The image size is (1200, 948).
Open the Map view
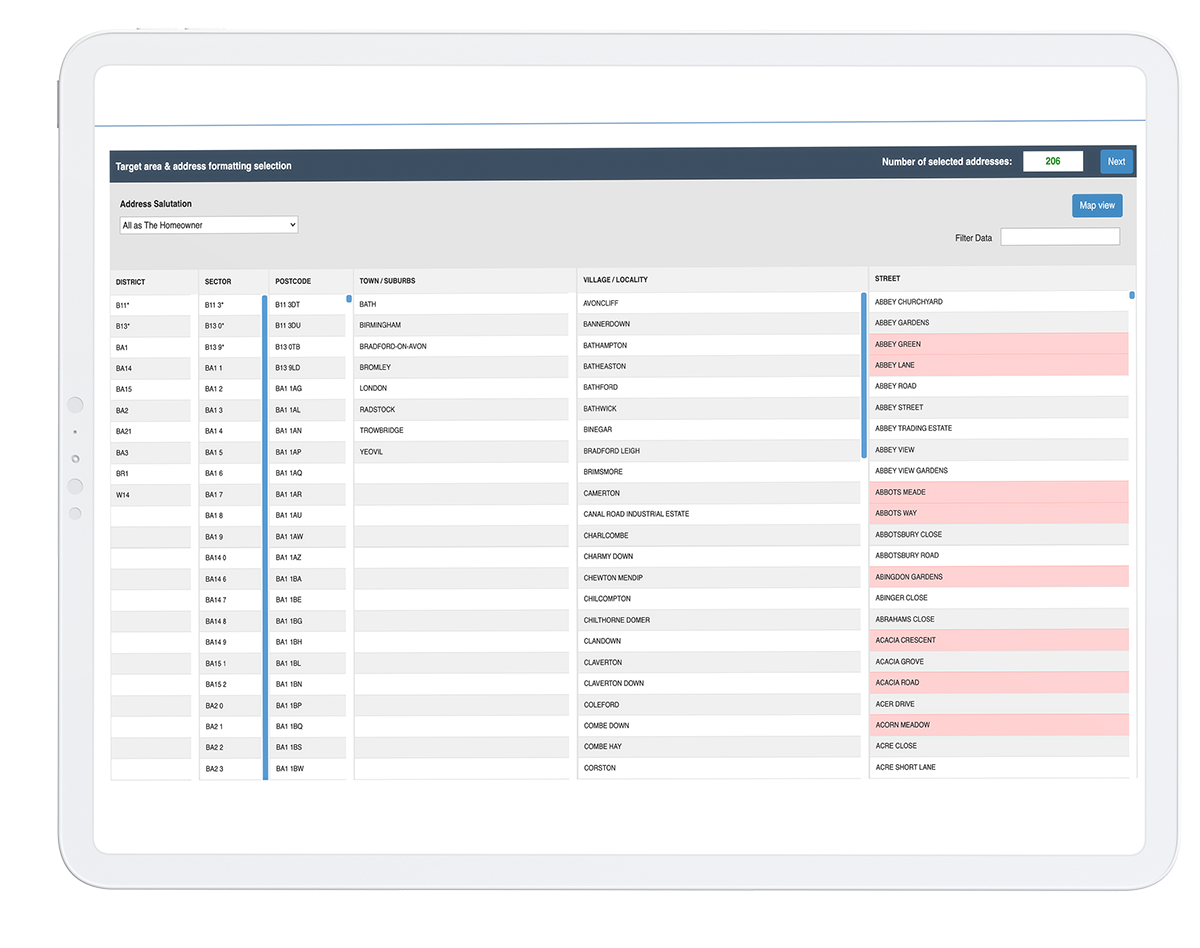pyautogui.click(x=1096, y=206)
